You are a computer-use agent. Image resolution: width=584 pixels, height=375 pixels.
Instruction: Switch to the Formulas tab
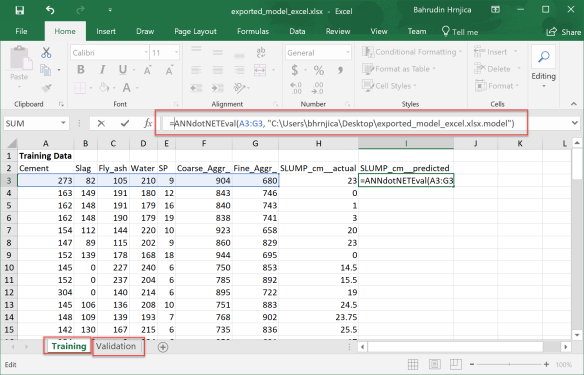click(253, 31)
